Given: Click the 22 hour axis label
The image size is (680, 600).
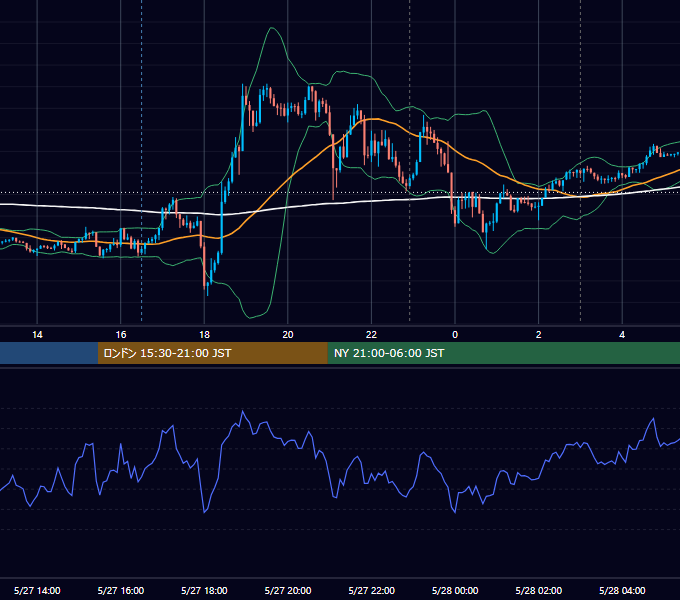Looking at the screenshot, I should pyautogui.click(x=371, y=335).
